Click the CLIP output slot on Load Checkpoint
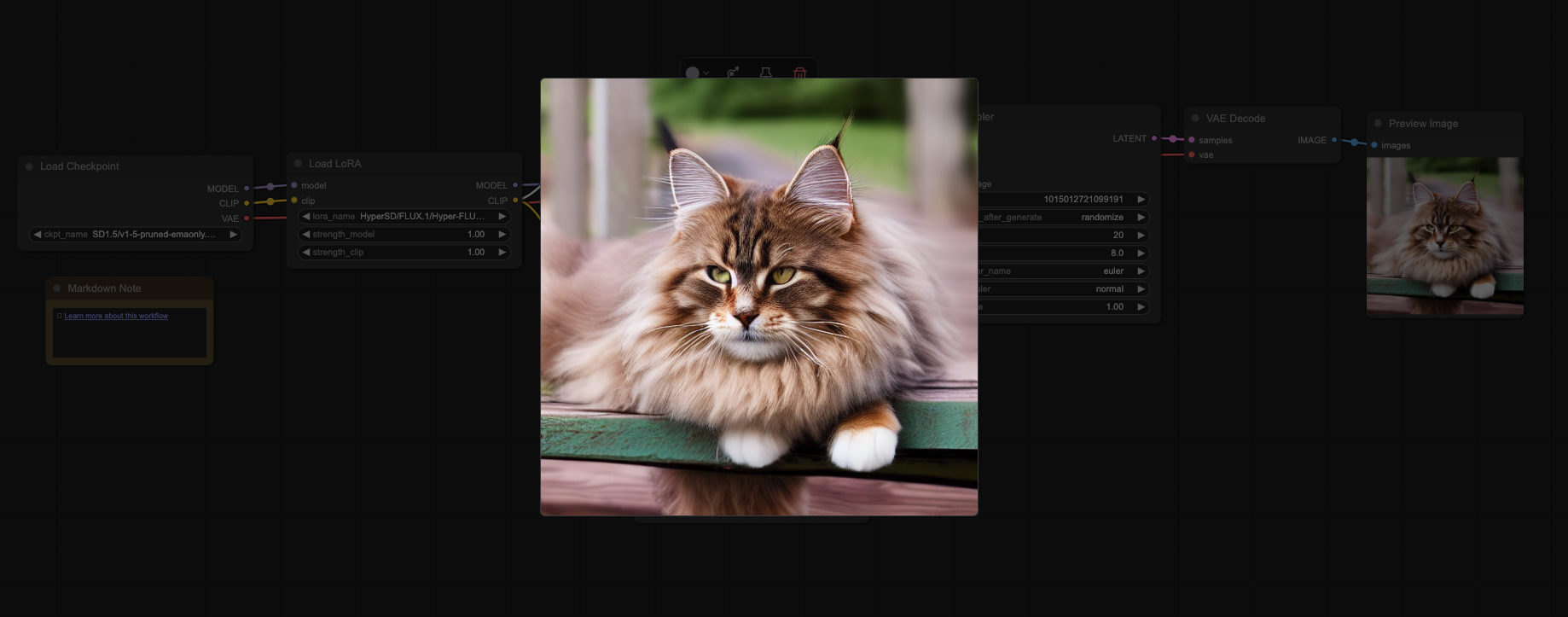 pos(247,203)
